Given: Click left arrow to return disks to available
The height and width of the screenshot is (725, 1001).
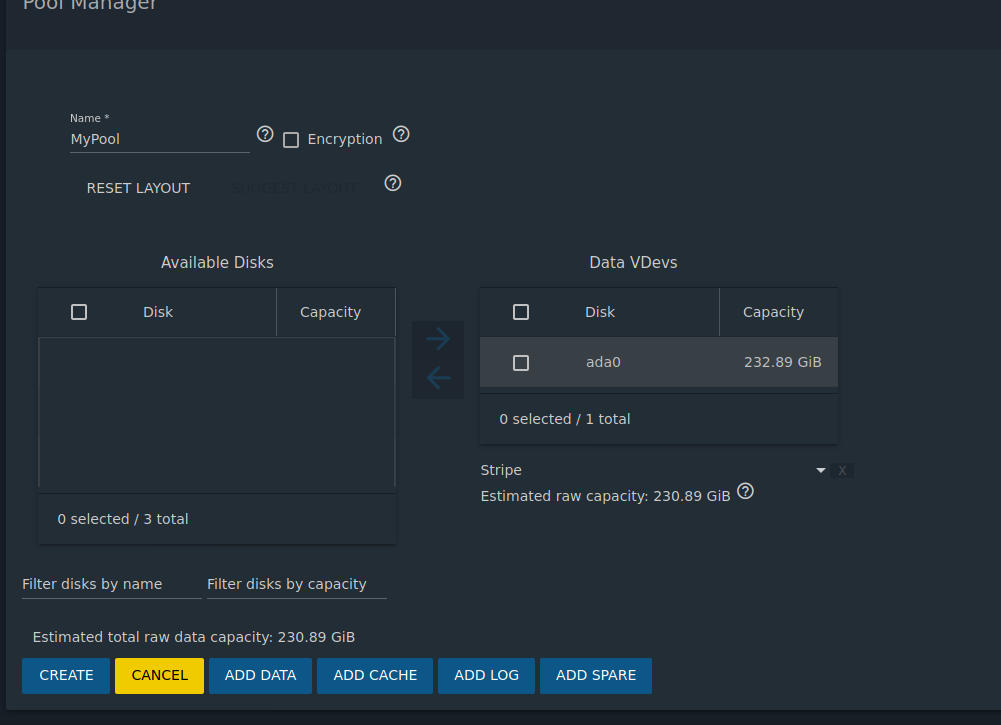Looking at the screenshot, I should (438, 378).
